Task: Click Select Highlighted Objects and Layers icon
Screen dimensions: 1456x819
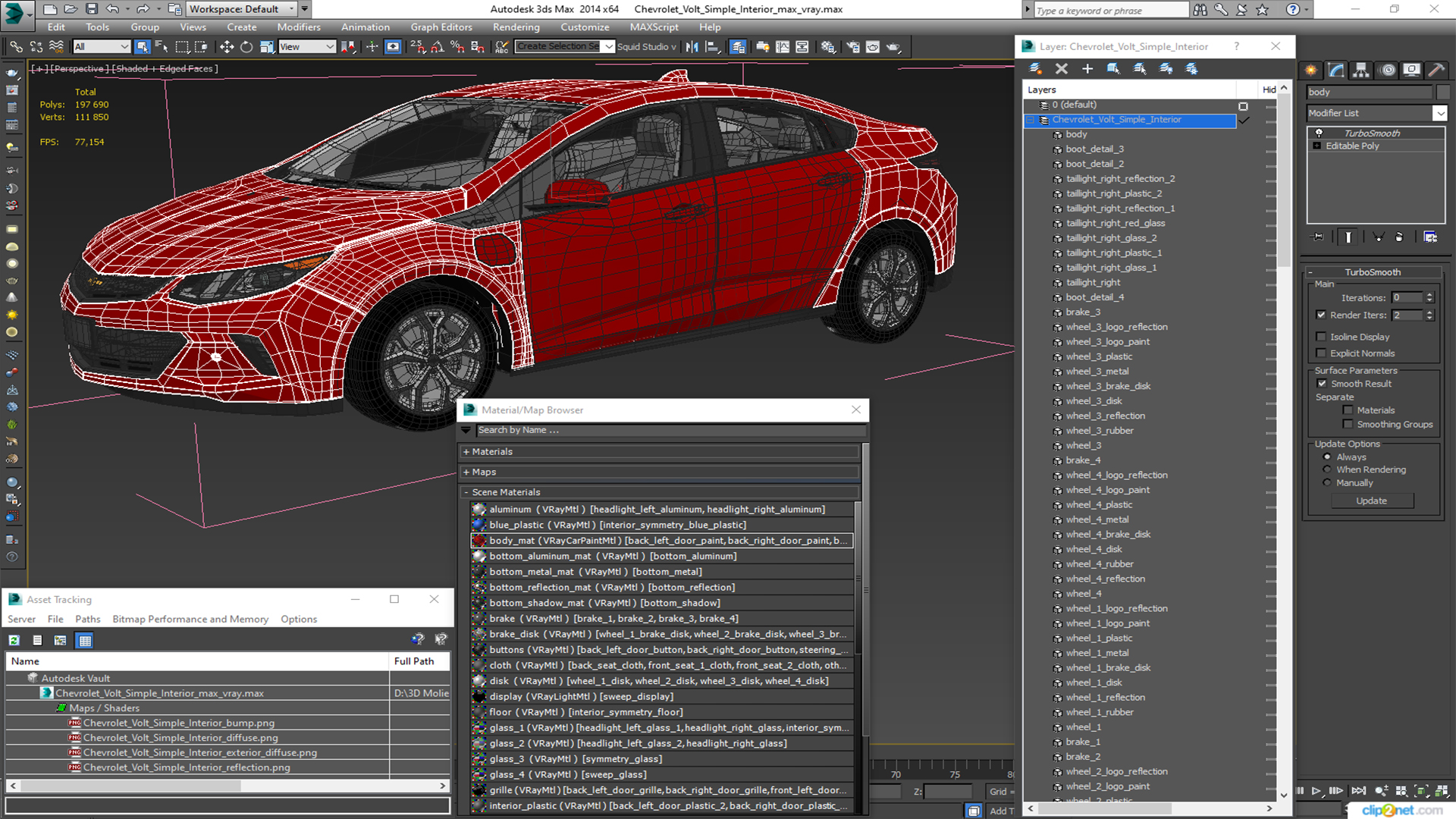Action: pyautogui.click(x=1113, y=69)
